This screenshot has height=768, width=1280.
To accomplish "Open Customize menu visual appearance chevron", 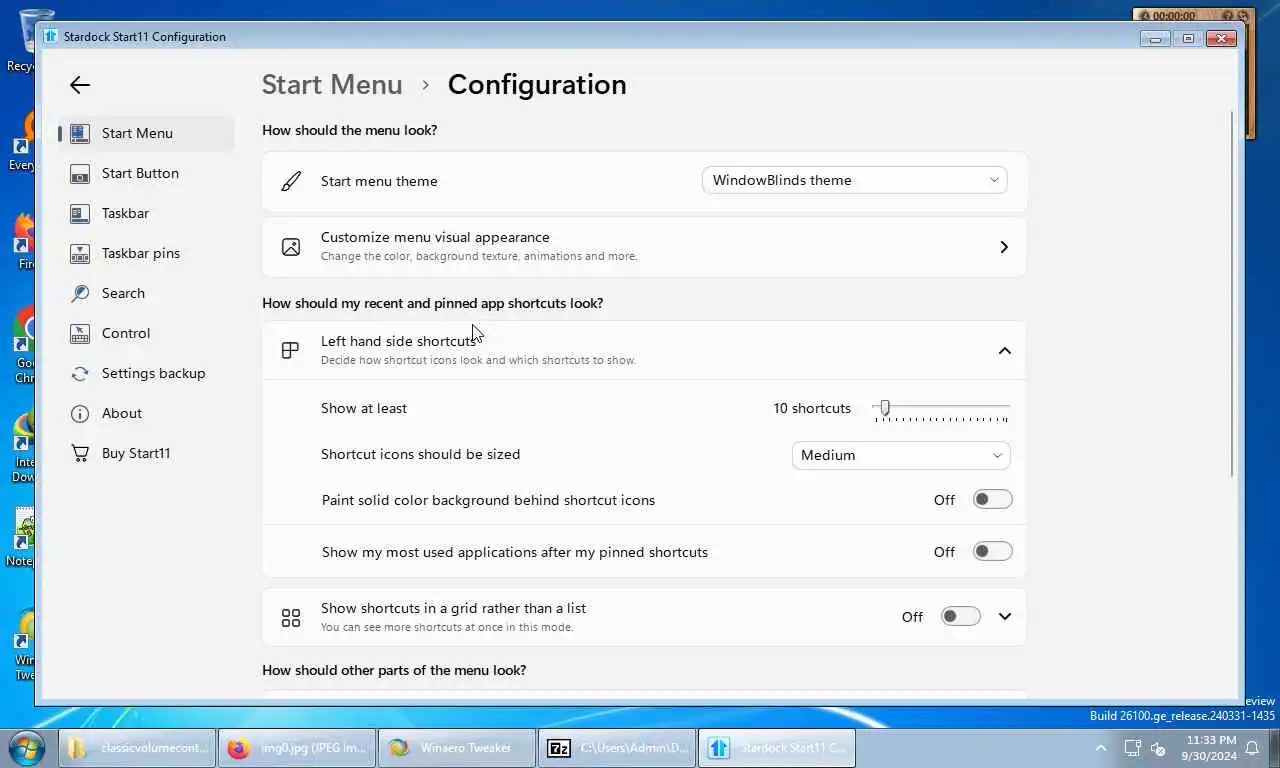I will coord(1004,247).
